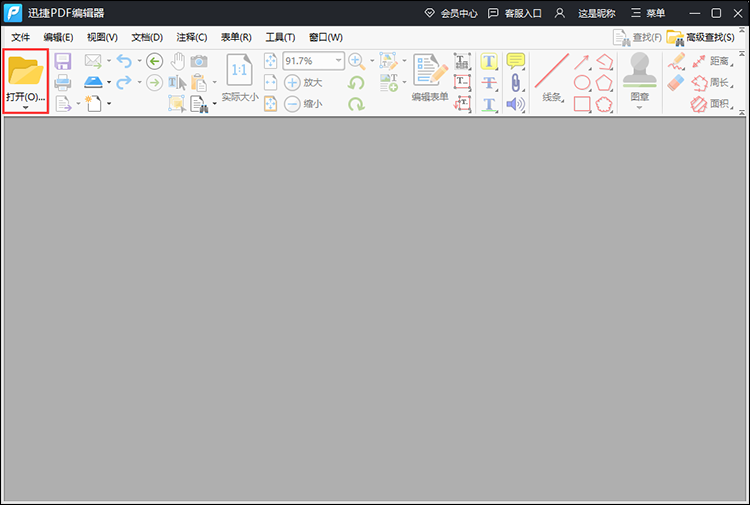
Task: Open the scanner dropdown arrow
Action: pos(109,82)
